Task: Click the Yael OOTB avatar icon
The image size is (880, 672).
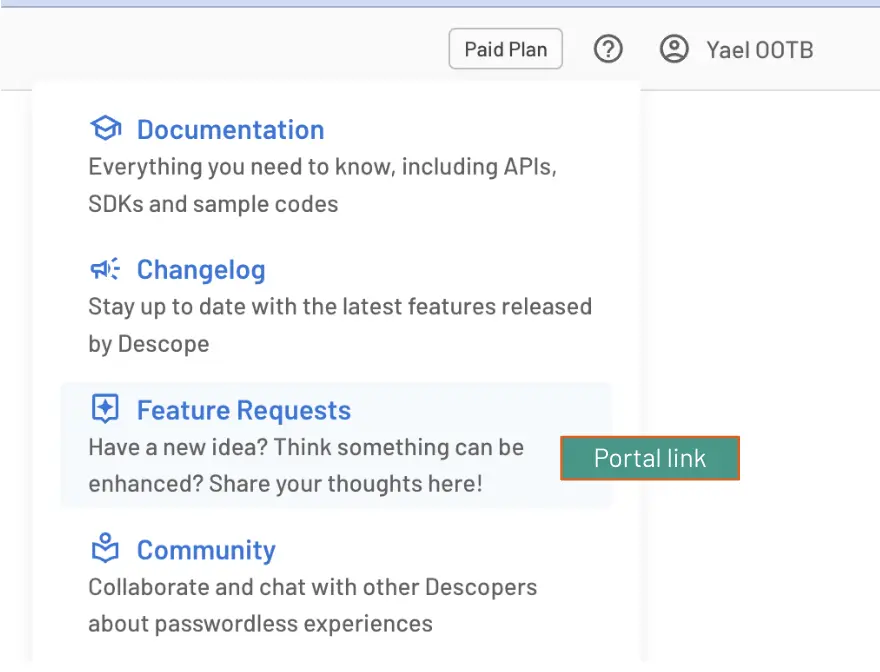Action: click(674, 48)
